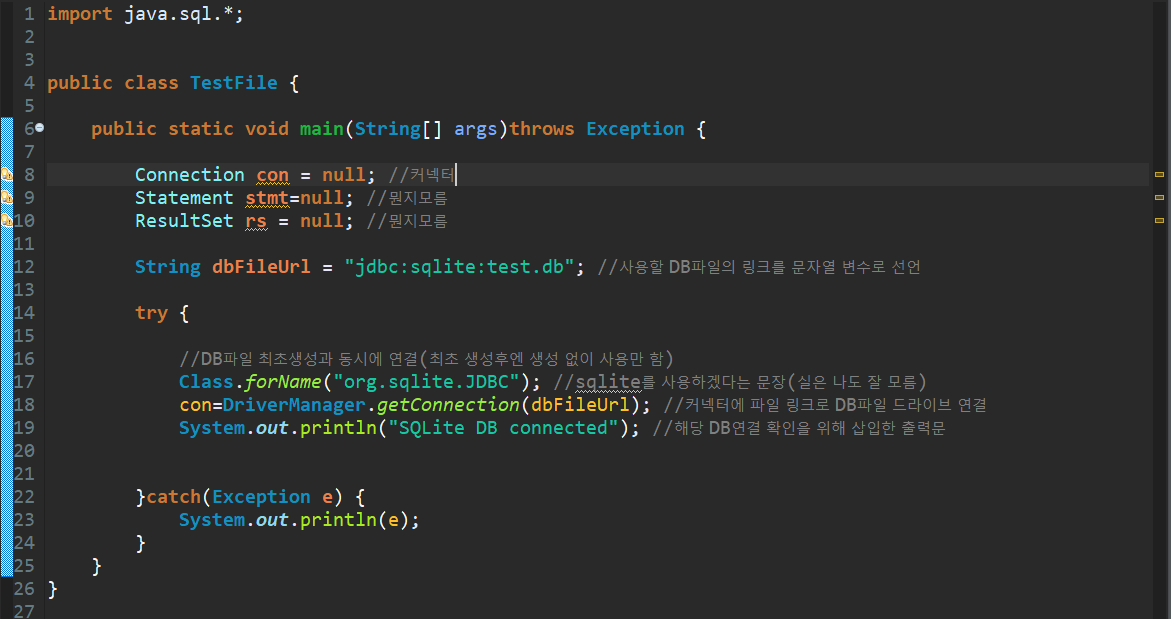
Task: Click the main method name
Action: click(322, 129)
